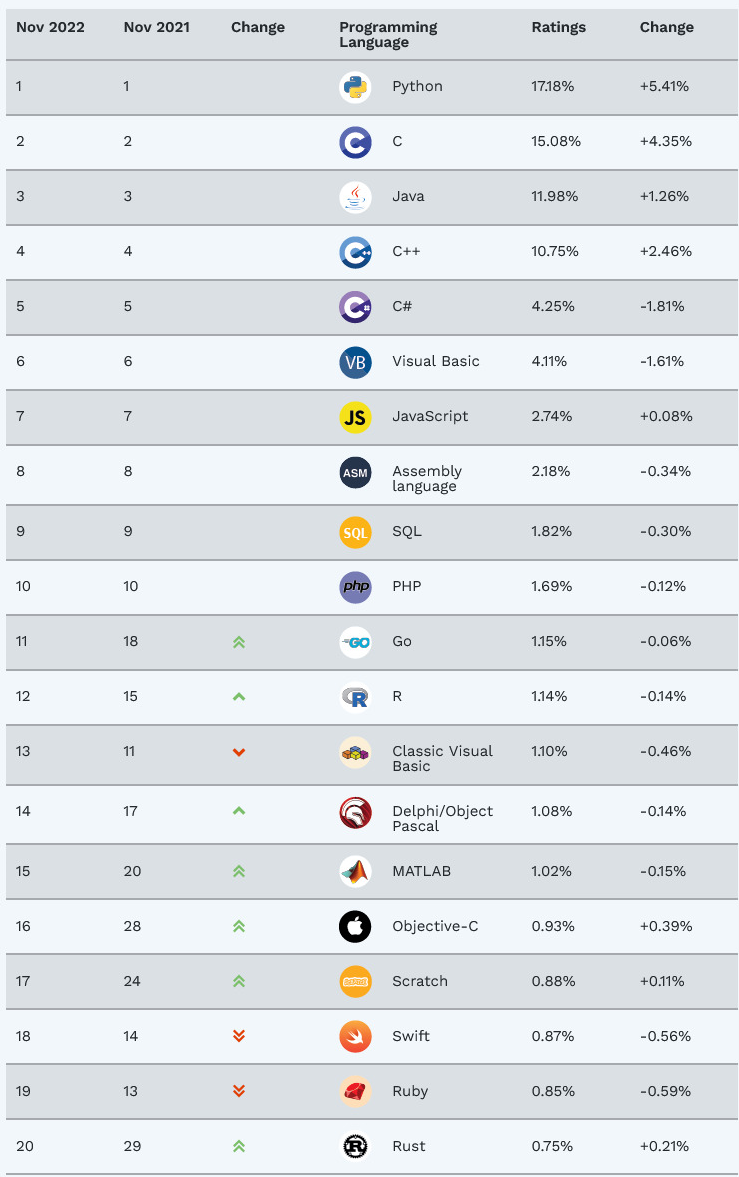Image resolution: width=739 pixels, height=1177 pixels.
Task: Click the red down-arrow in the Classic Visual Basic row
Action: click(x=239, y=752)
